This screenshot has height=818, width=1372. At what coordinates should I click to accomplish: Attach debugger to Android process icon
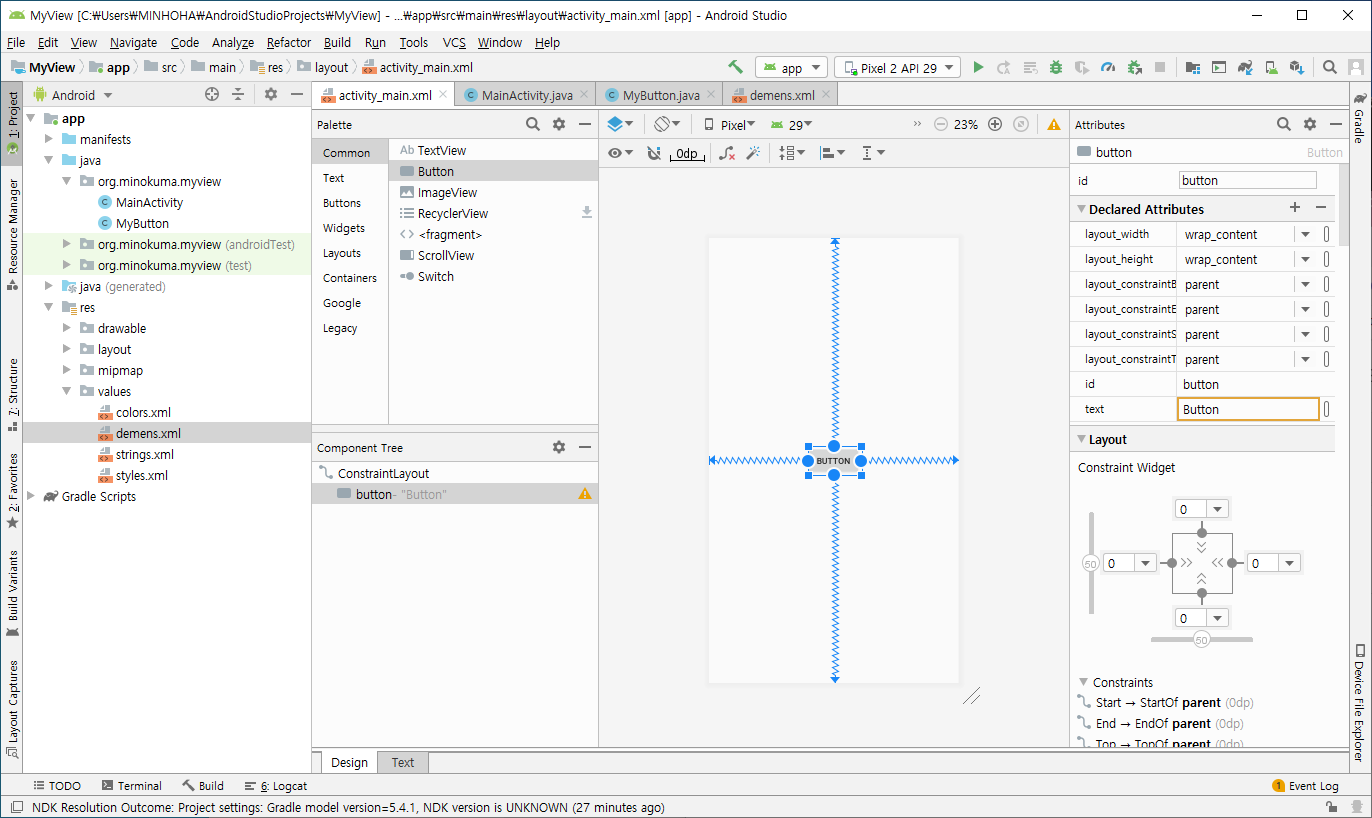[1134, 67]
